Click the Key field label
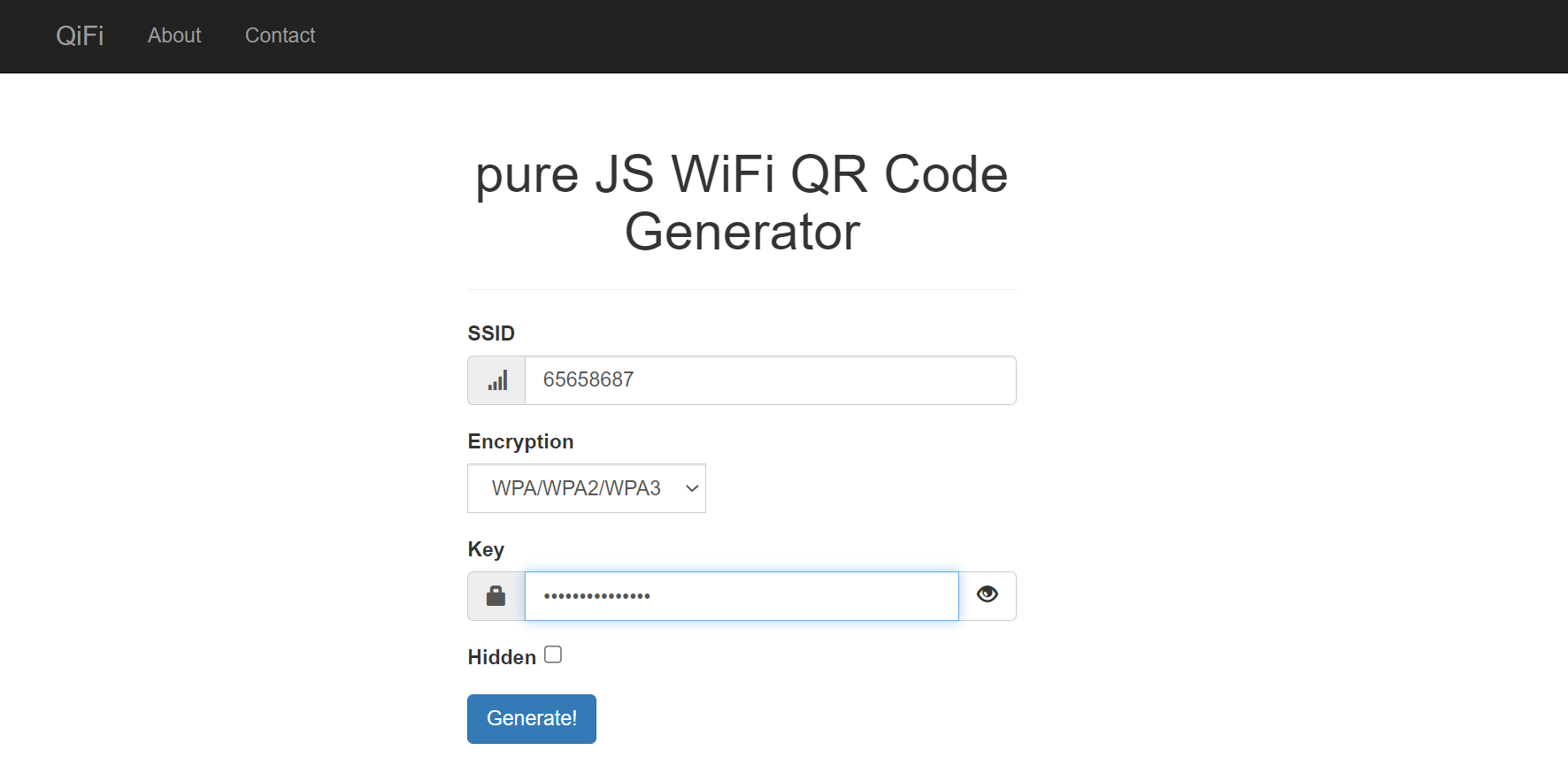The width and height of the screenshot is (1568, 758). [486, 549]
